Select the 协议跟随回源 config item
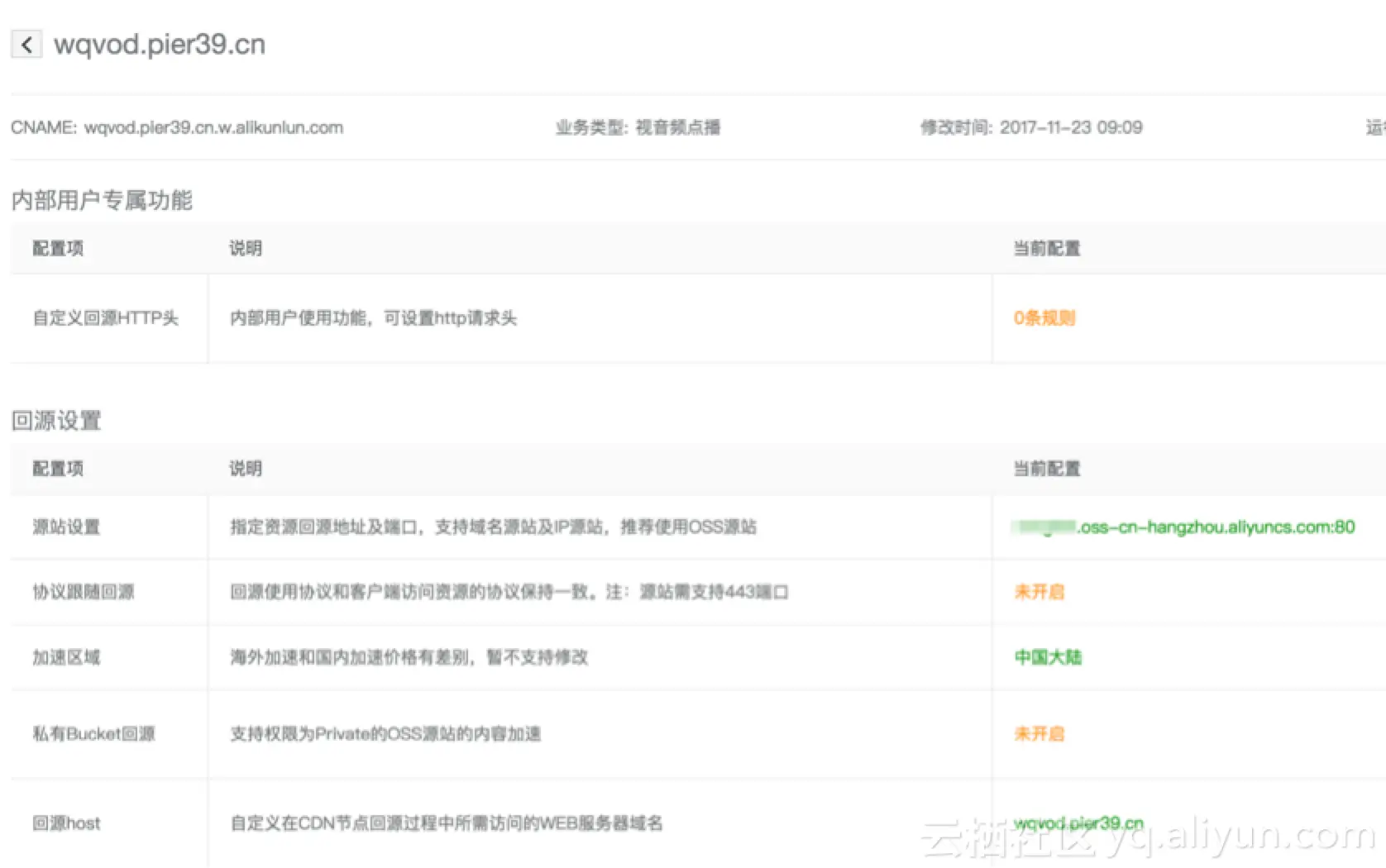 pos(84,592)
